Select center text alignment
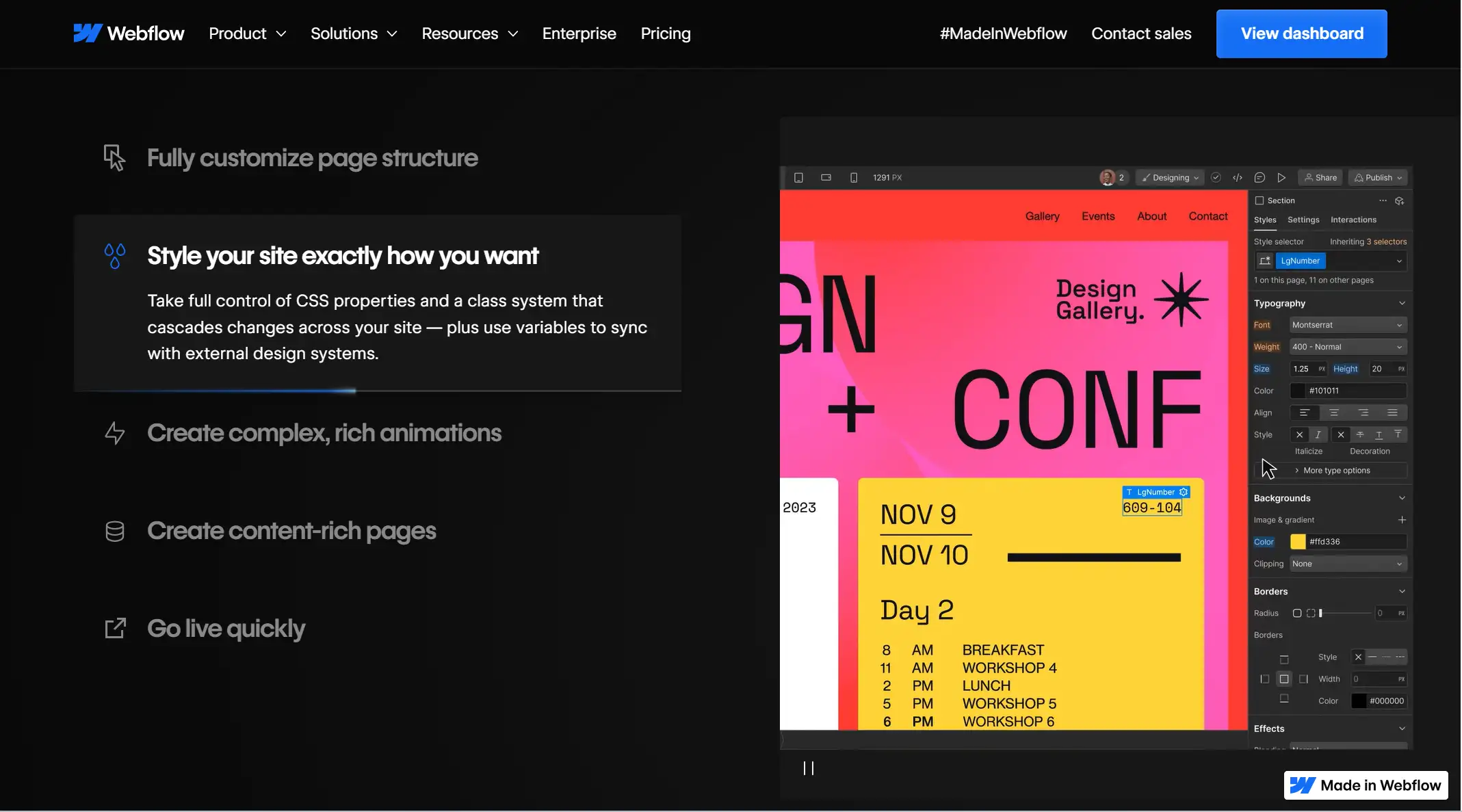 tap(1334, 412)
